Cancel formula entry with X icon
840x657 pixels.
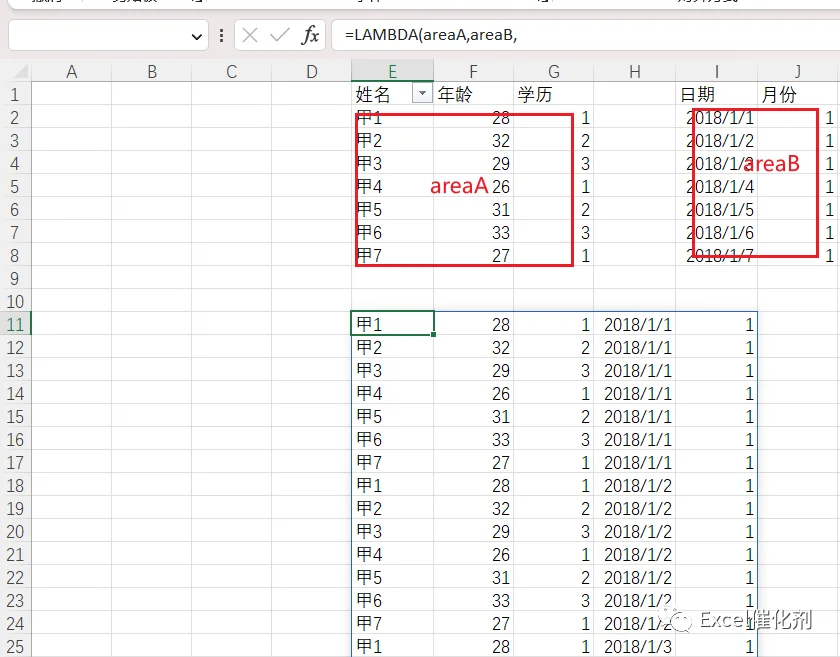tap(250, 35)
